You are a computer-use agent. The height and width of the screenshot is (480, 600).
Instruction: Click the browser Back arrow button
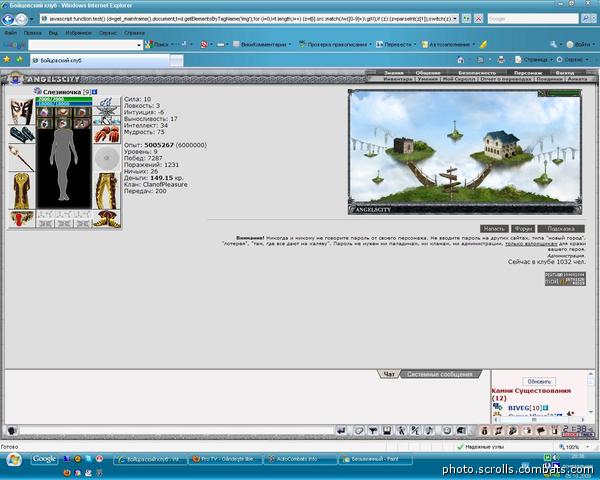(8, 19)
